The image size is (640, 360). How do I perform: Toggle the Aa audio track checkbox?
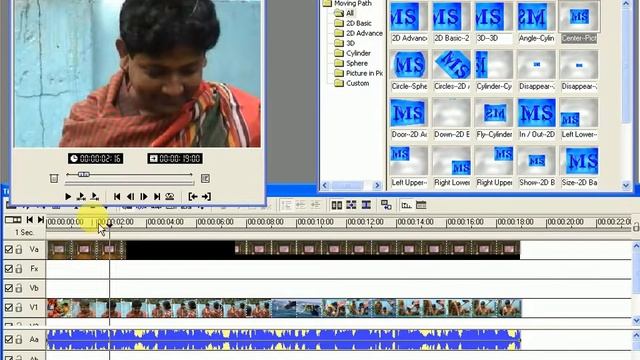[9, 339]
